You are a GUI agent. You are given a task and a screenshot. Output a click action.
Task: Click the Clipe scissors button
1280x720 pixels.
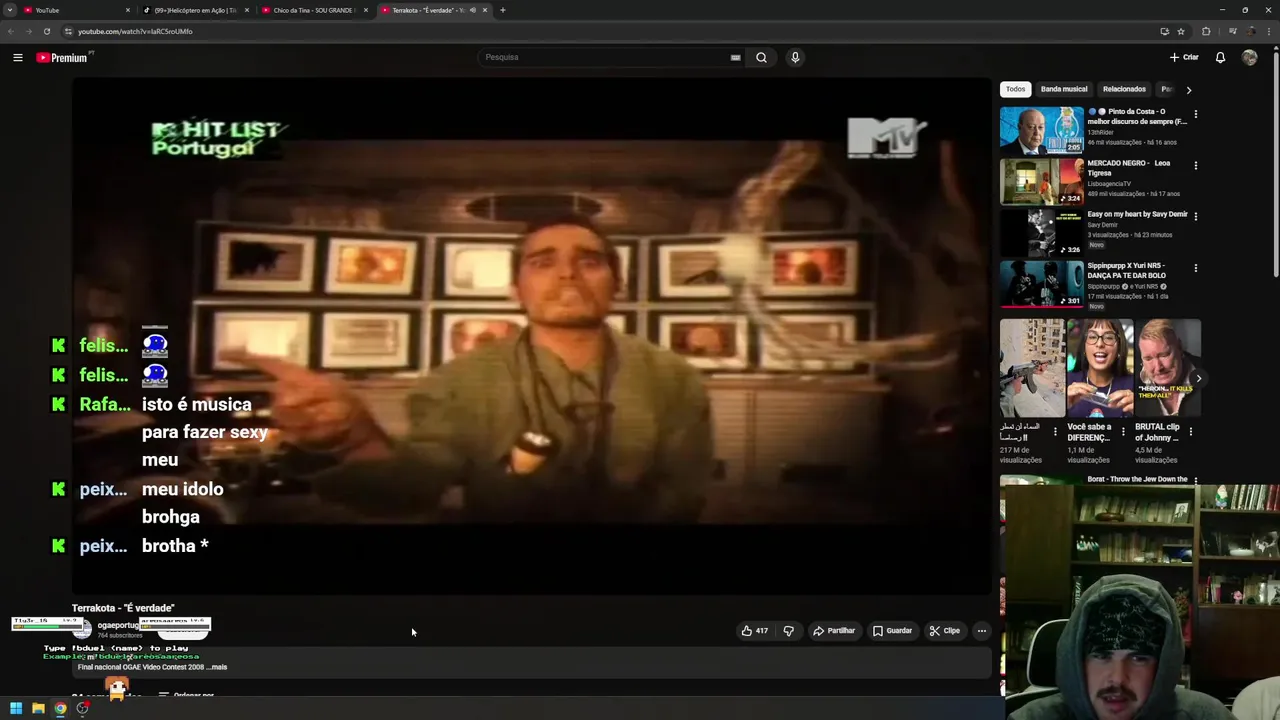pyautogui.click(x=944, y=631)
